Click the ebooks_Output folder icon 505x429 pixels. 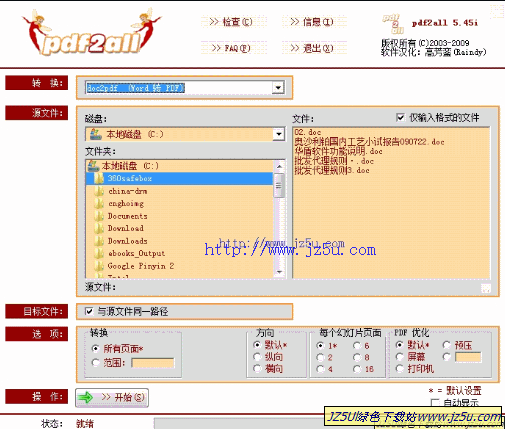(x=99, y=253)
